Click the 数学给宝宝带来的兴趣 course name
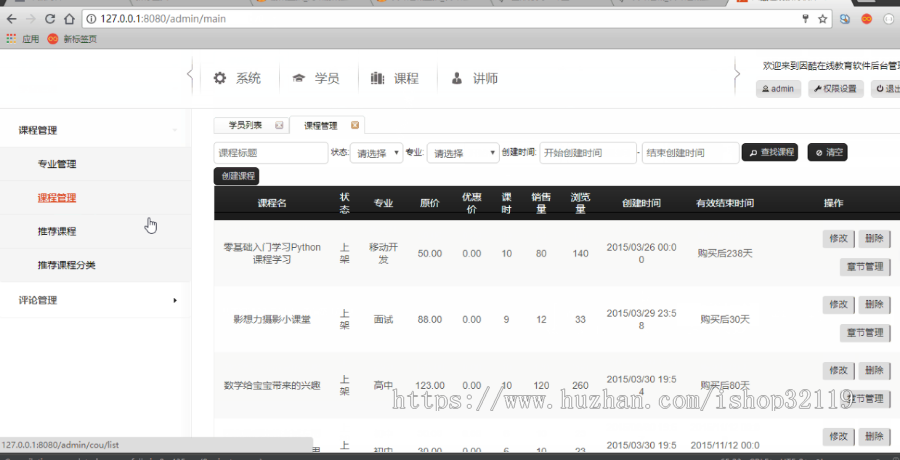The image size is (900, 460). 272,385
